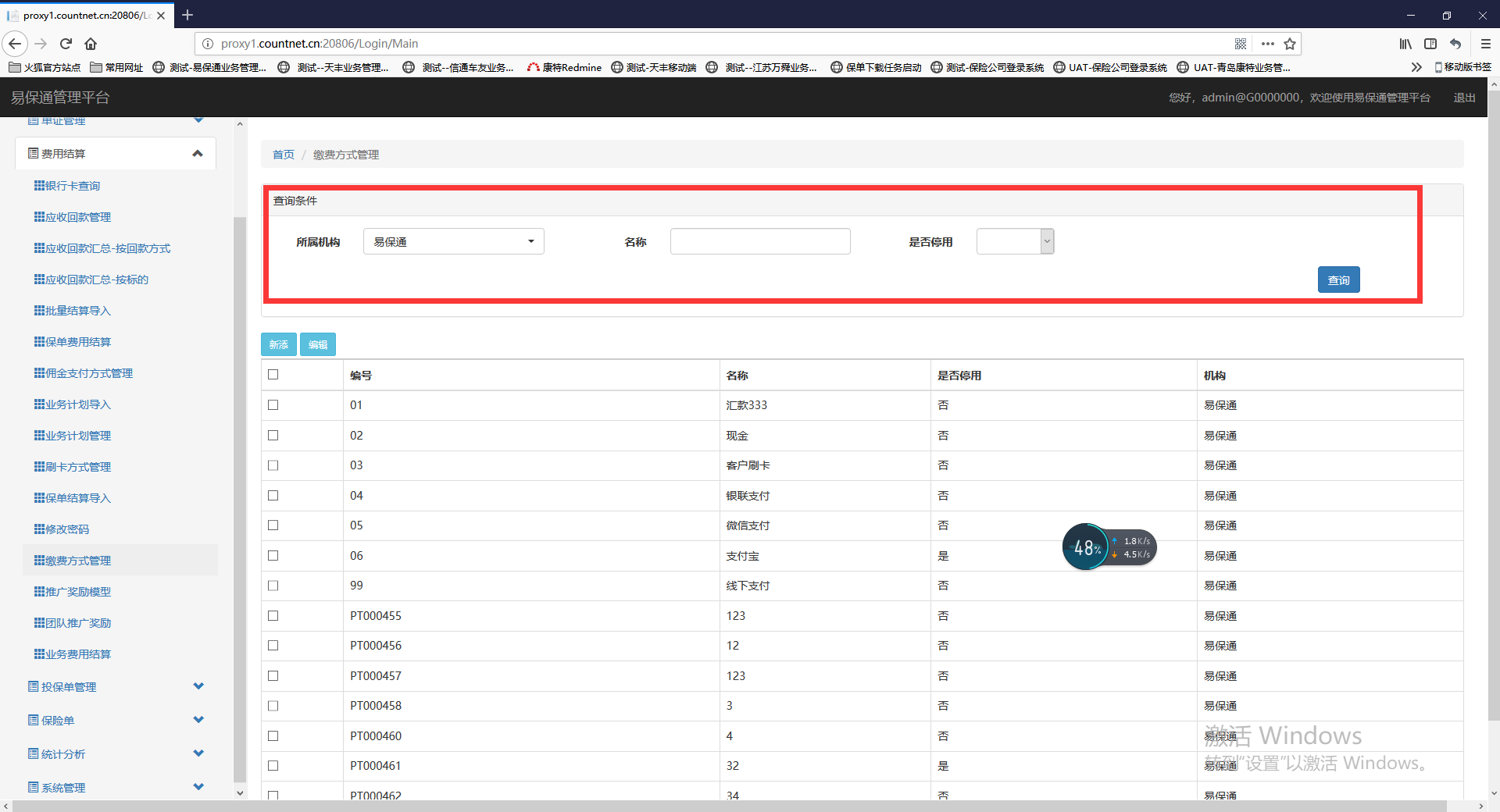Image resolution: width=1500 pixels, height=812 pixels.
Task: Open the UAT-保险公司登录系统 bookmark
Action: pyautogui.click(x=1110, y=67)
